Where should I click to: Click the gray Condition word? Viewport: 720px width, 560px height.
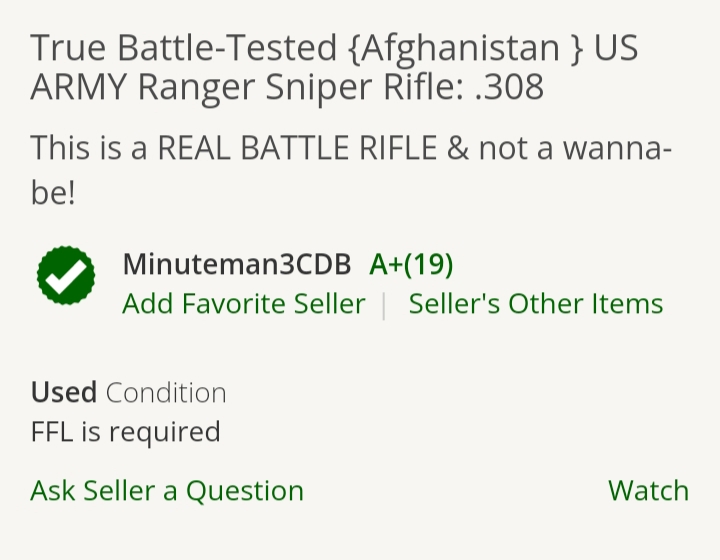166,393
